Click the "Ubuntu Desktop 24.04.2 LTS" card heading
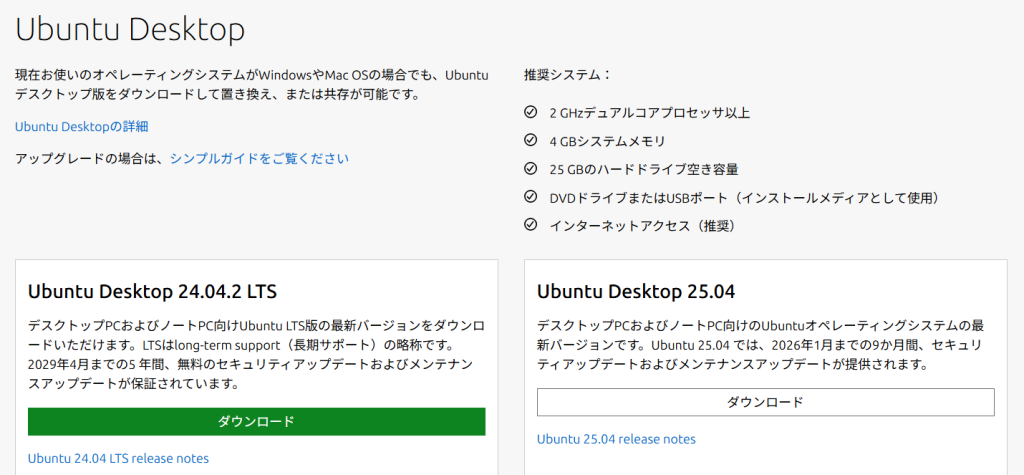Image resolution: width=1024 pixels, height=475 pixels. tap(152, 292)
